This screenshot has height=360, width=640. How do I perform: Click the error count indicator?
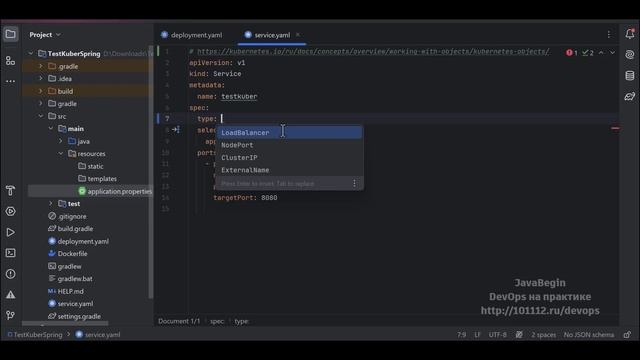(571, 53)
